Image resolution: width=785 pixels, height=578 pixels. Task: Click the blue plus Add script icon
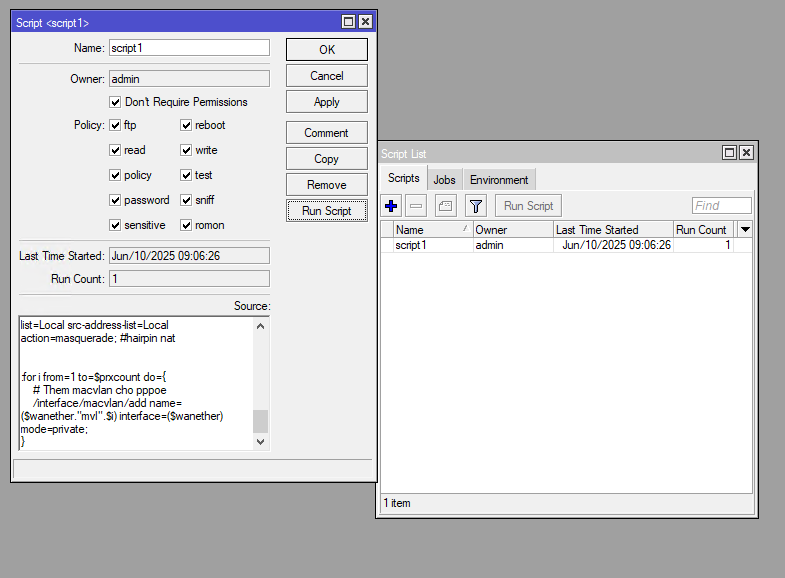click(x=392, y=206)
